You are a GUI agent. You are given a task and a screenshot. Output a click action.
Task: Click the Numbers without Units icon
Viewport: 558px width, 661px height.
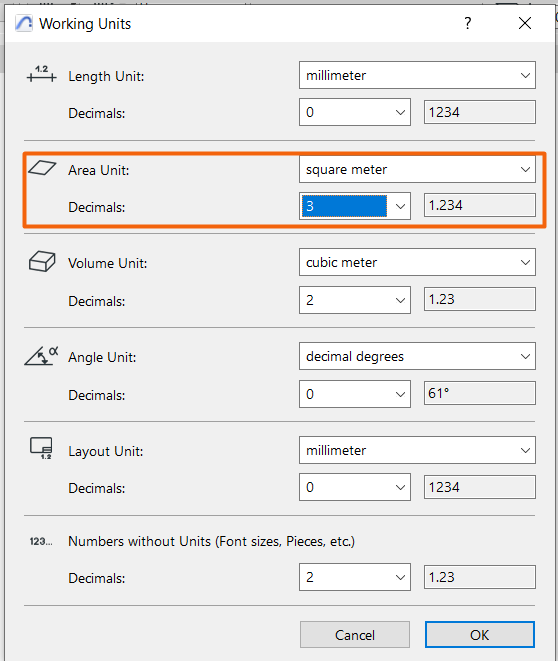pos(41,541)
